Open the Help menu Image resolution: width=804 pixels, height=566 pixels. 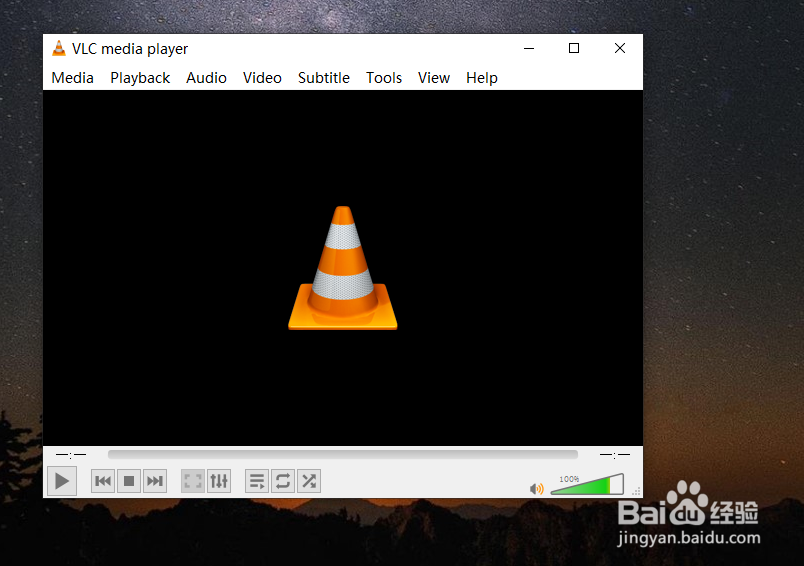point(482,78)
